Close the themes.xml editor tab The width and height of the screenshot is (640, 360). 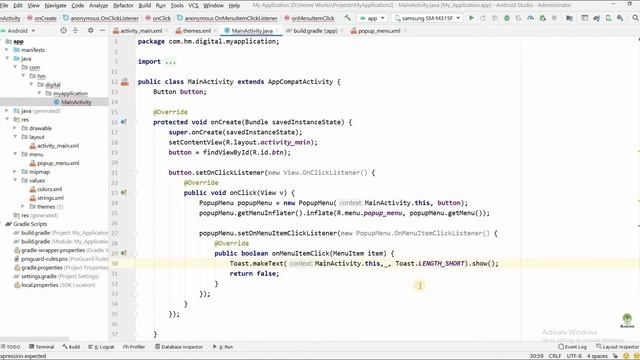coord(215,31)
